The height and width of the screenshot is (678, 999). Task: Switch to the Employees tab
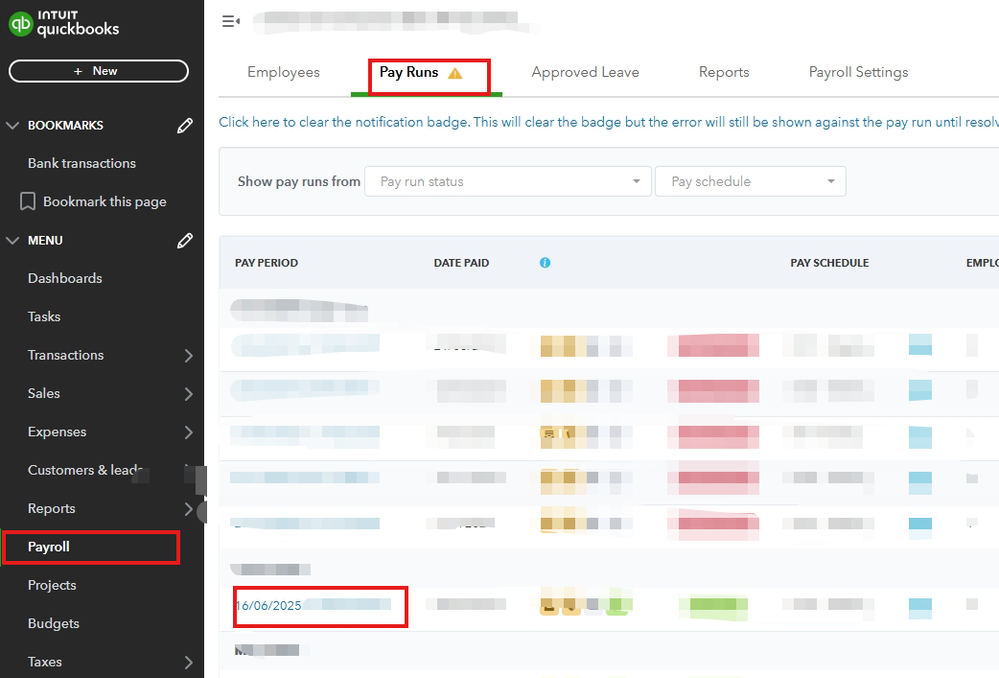(284, 72)
